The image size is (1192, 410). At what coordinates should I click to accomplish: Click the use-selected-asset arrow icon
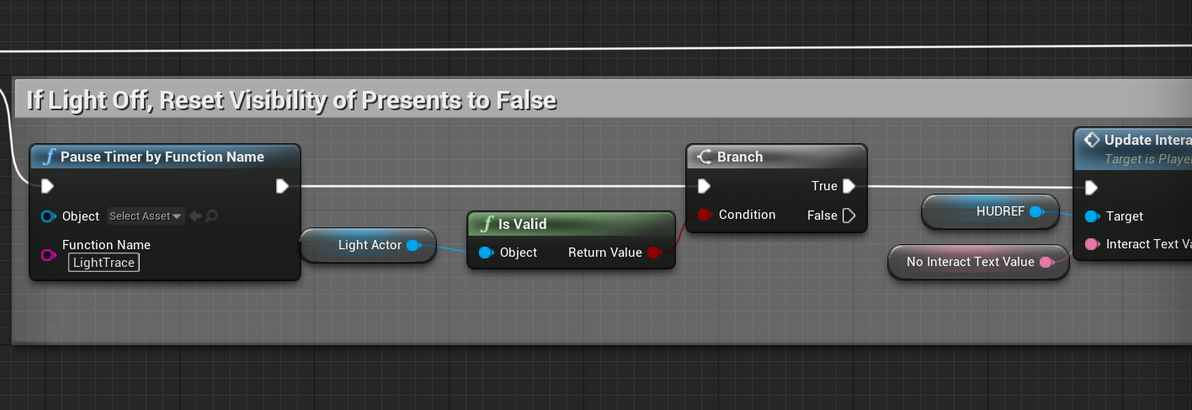coord(196,216)
